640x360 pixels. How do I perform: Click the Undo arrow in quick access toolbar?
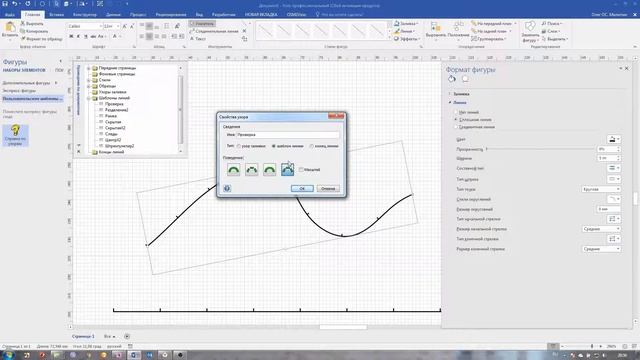point(15,4)
